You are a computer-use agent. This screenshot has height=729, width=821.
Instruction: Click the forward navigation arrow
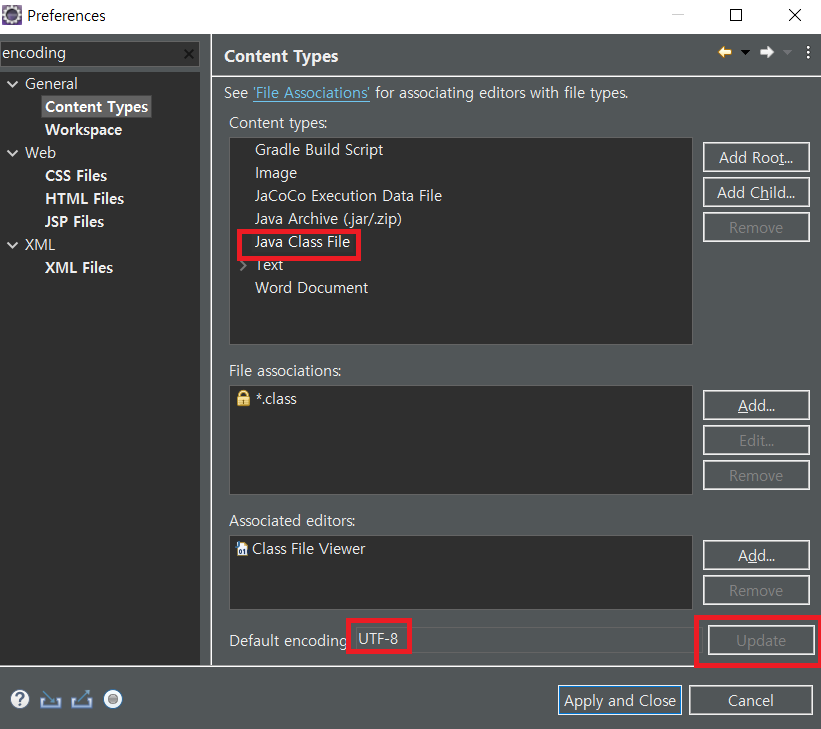click(x=767, y=52)
